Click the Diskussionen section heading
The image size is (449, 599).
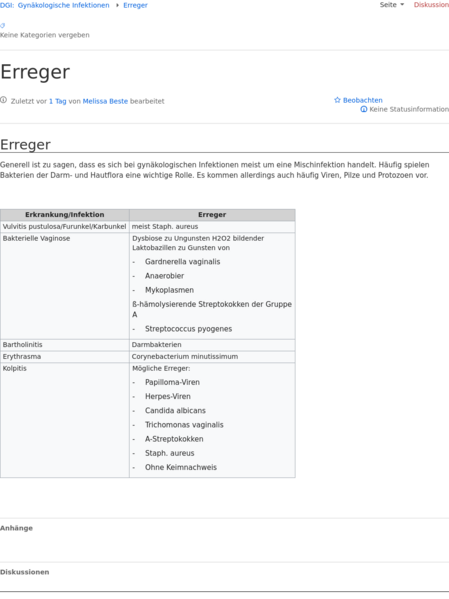pos(24,572)
